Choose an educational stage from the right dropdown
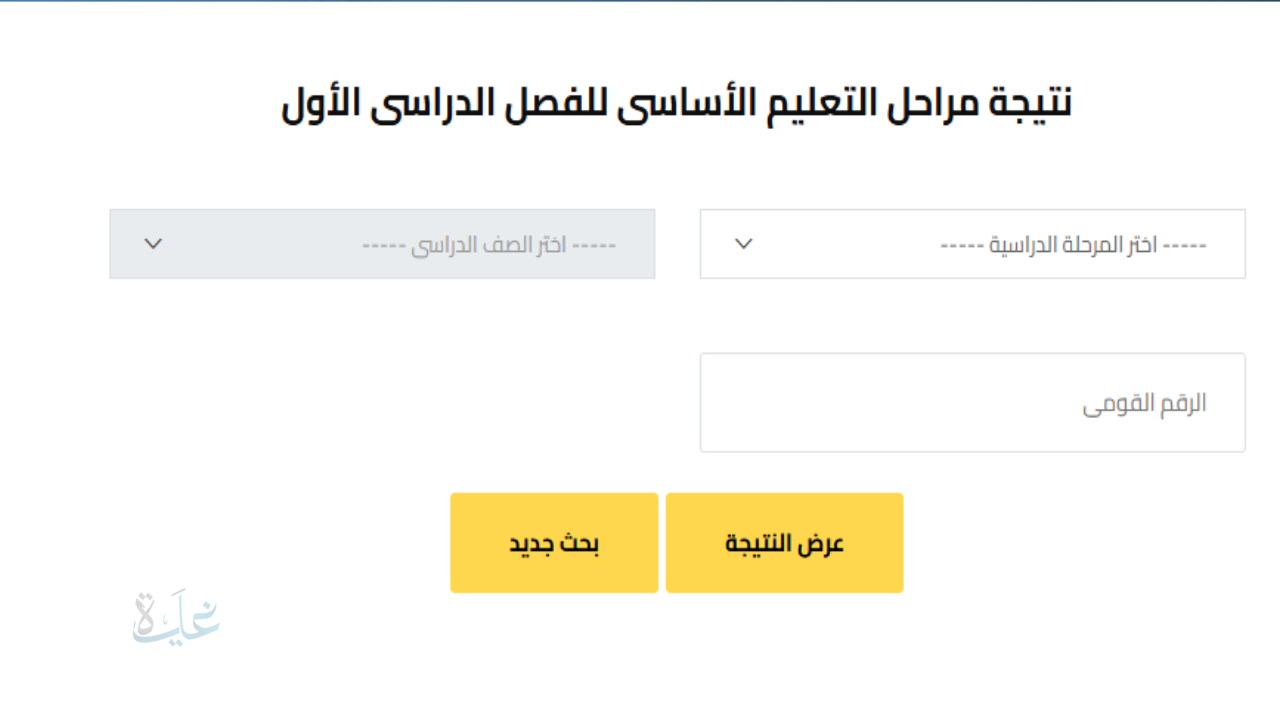This screenshot has width=1280, height=720. tap(972, 243)
